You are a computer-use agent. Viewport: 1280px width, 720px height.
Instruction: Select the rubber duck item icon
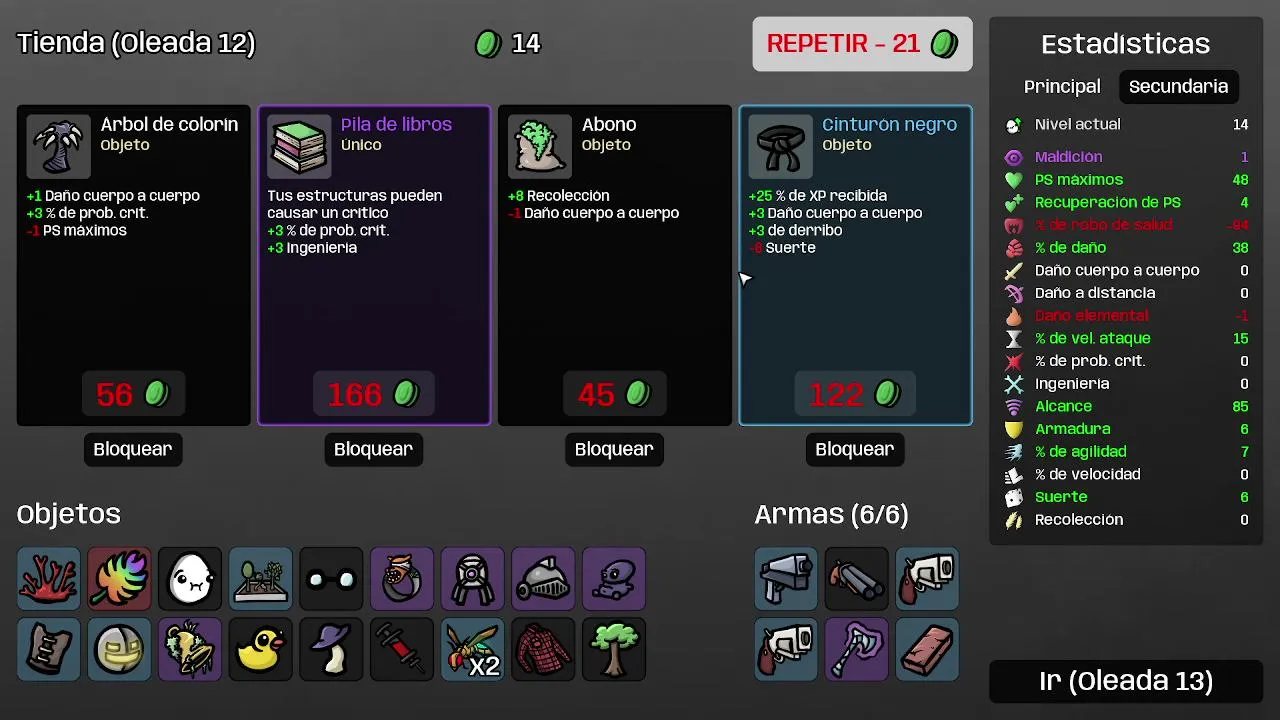260,649
